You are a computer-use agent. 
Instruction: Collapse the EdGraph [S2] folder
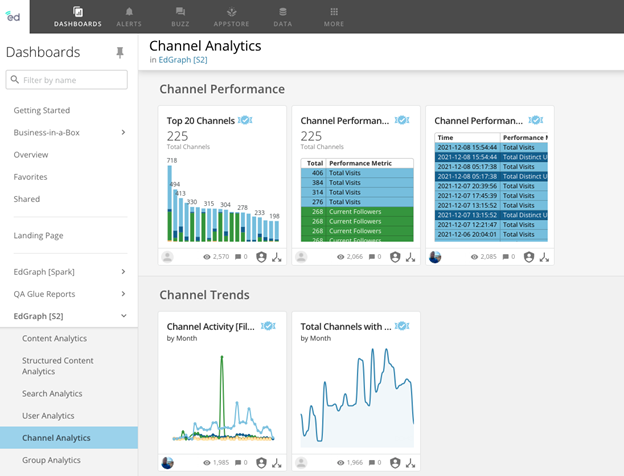point(123,316)
